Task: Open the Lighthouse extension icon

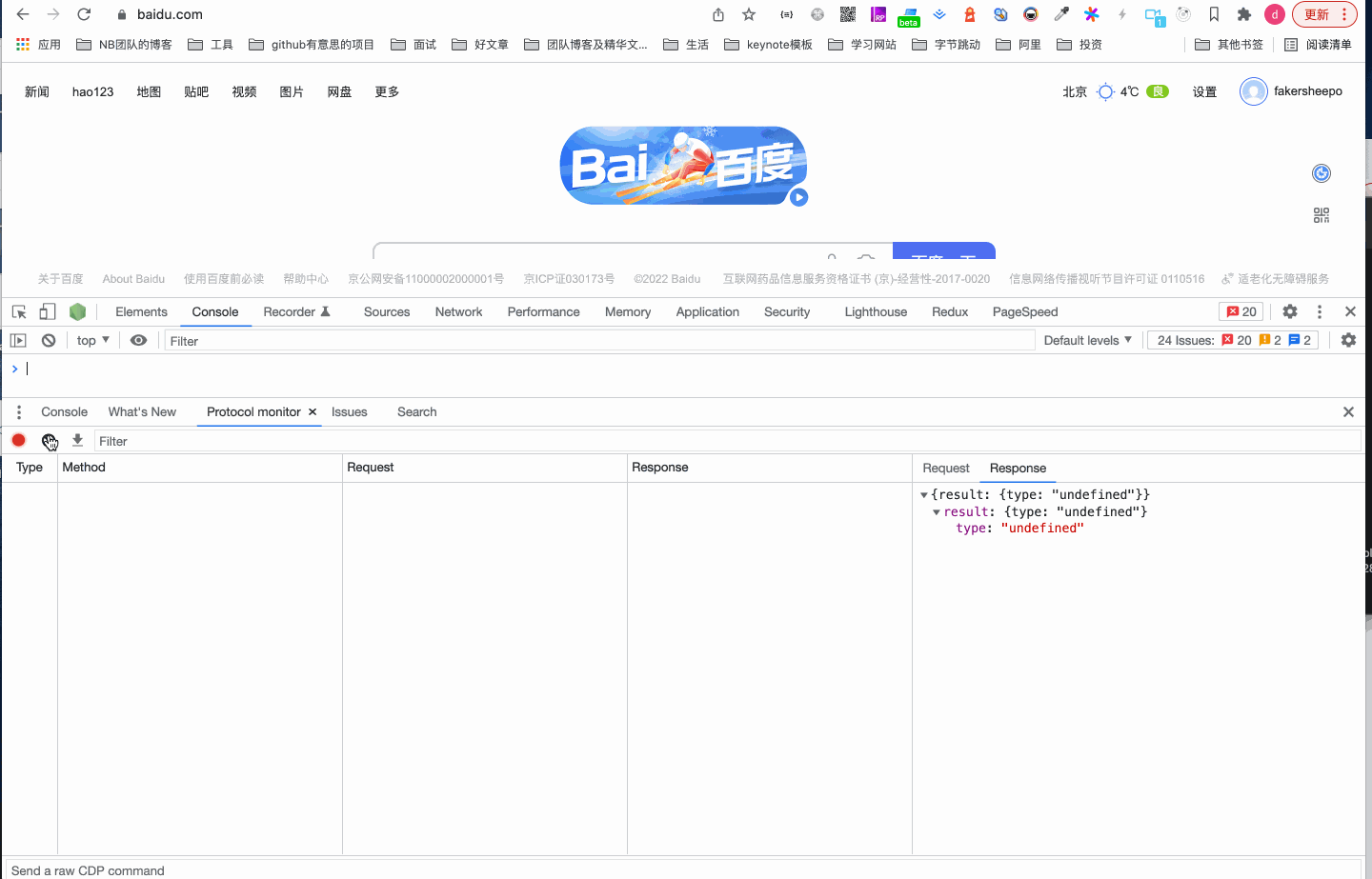Action: click(x=970, y=14)
